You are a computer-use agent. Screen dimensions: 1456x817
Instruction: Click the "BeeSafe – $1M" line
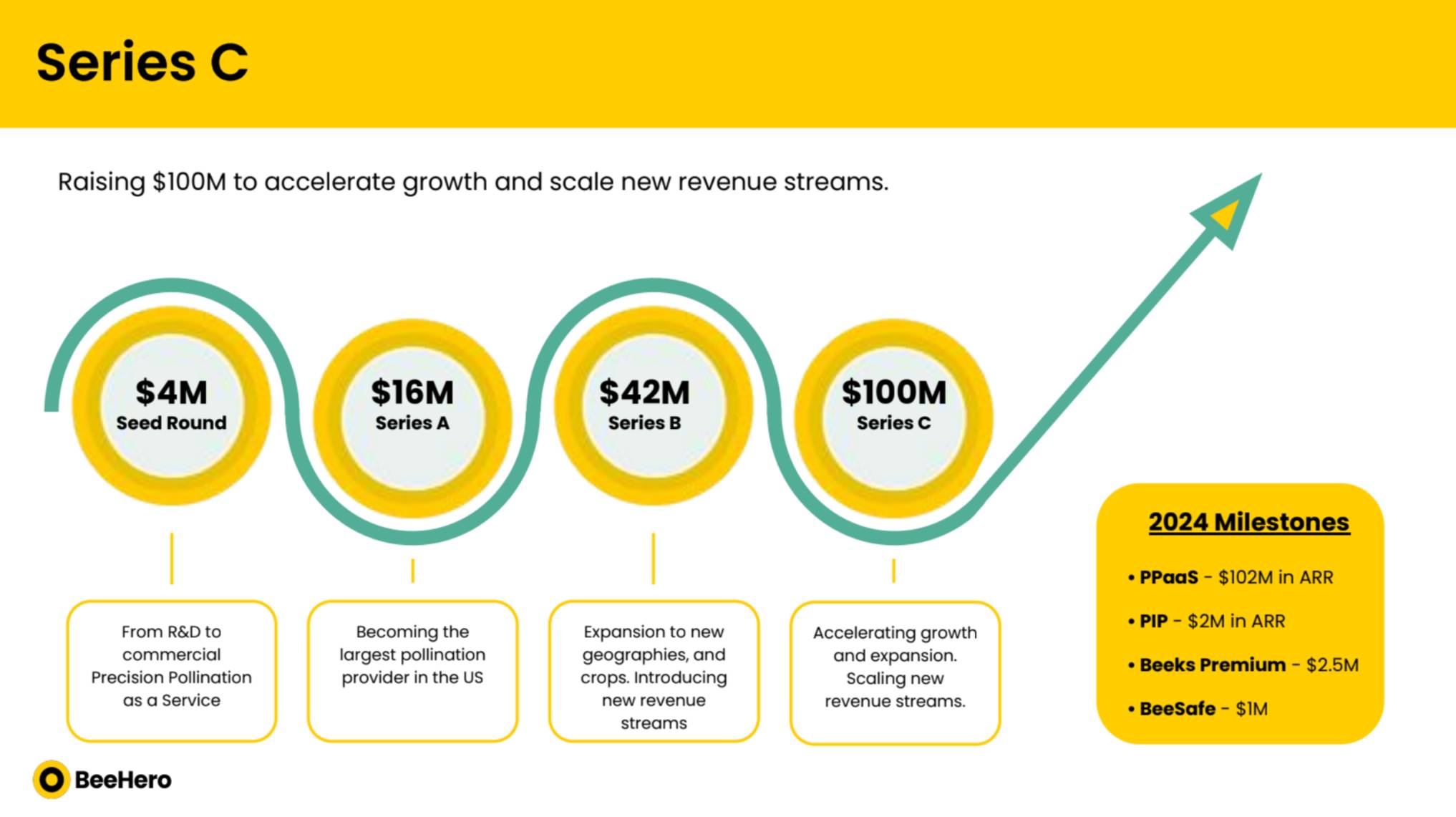[x=1198, y=709]
